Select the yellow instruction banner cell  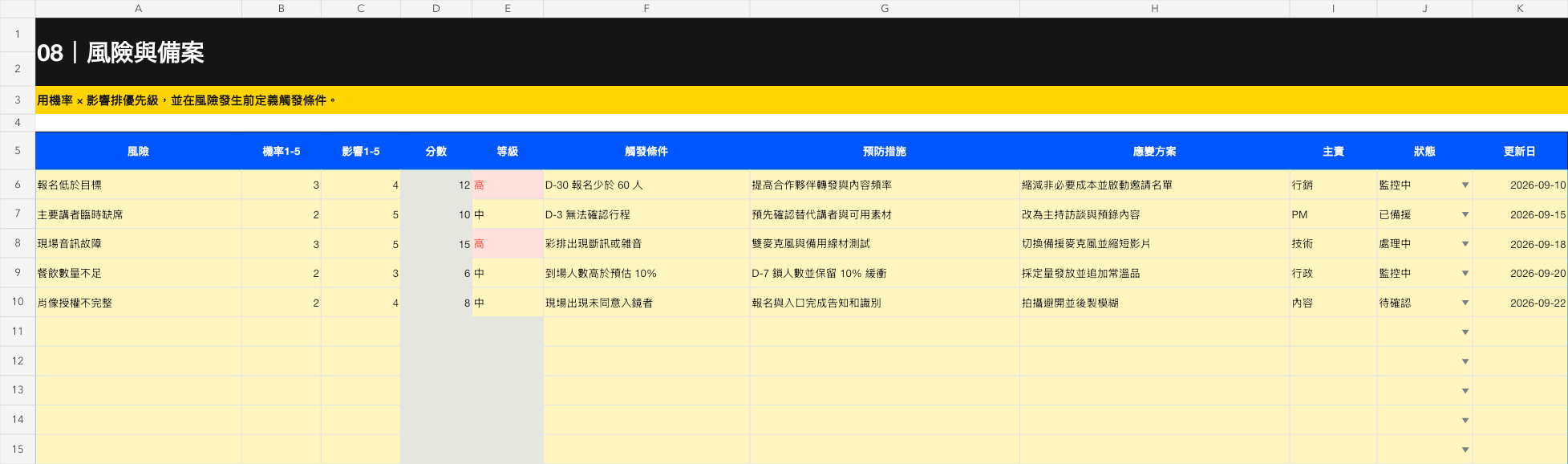click(x=801, y=100)
